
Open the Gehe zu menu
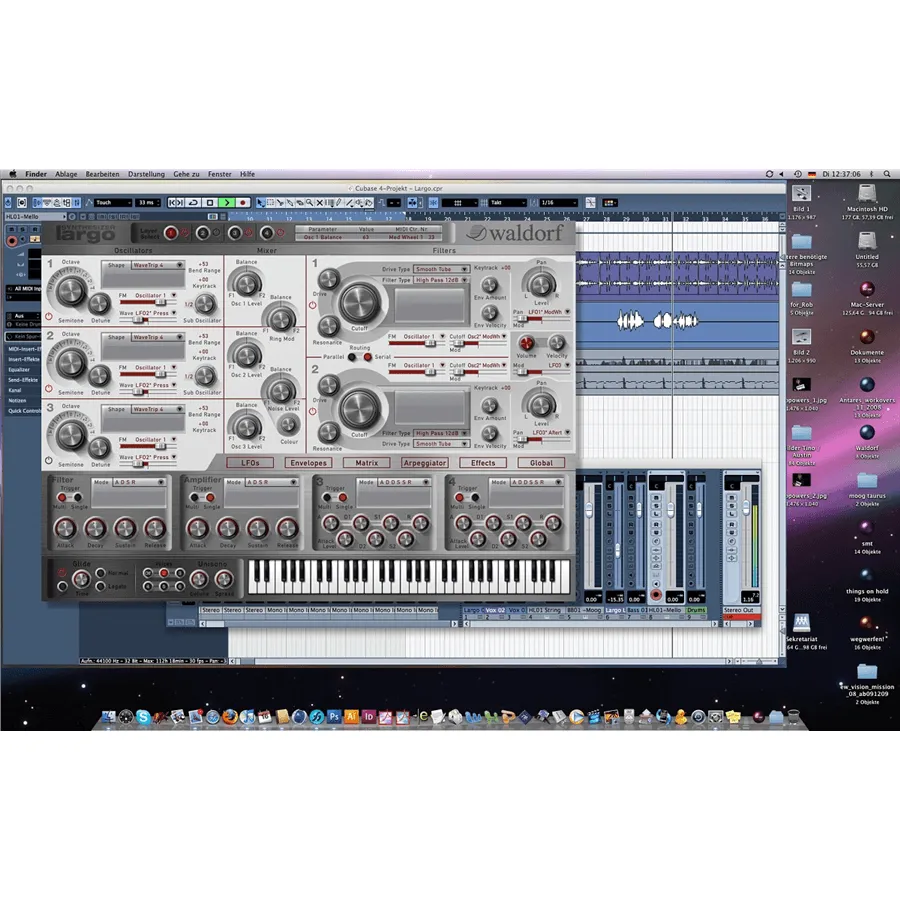(x=187, y=174)
